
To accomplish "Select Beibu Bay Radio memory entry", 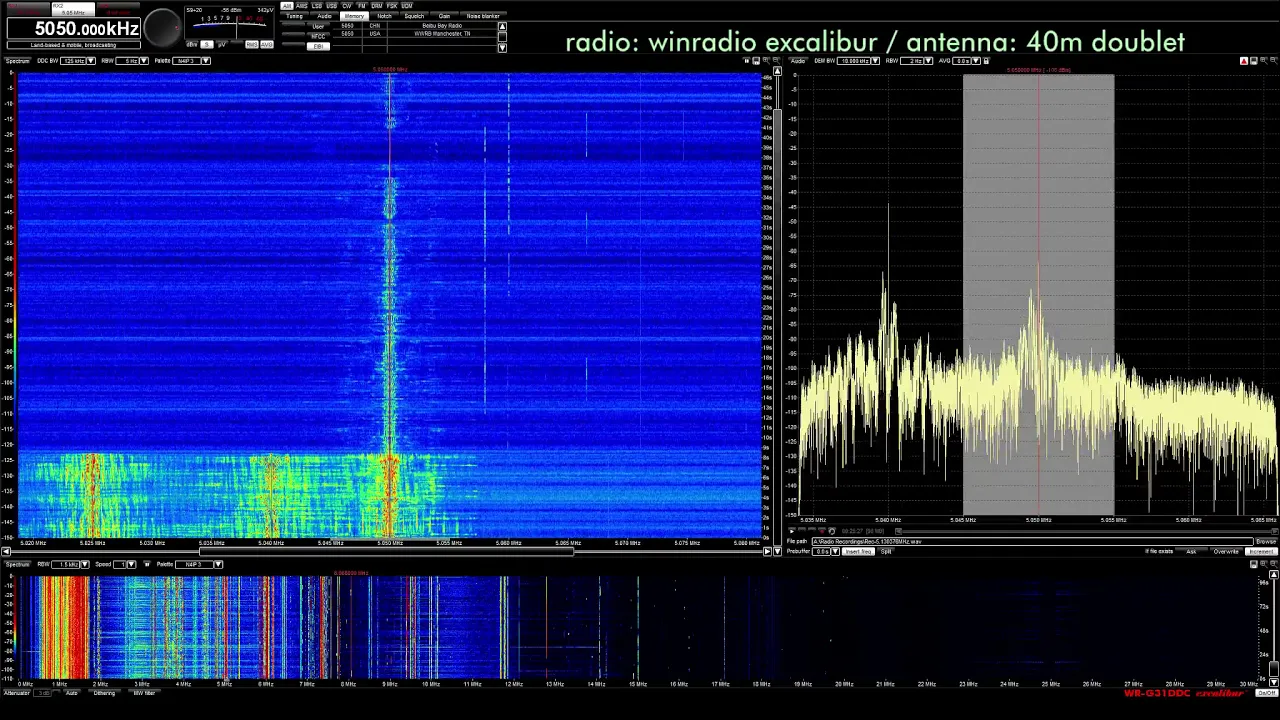I will (x=442, y=25).
